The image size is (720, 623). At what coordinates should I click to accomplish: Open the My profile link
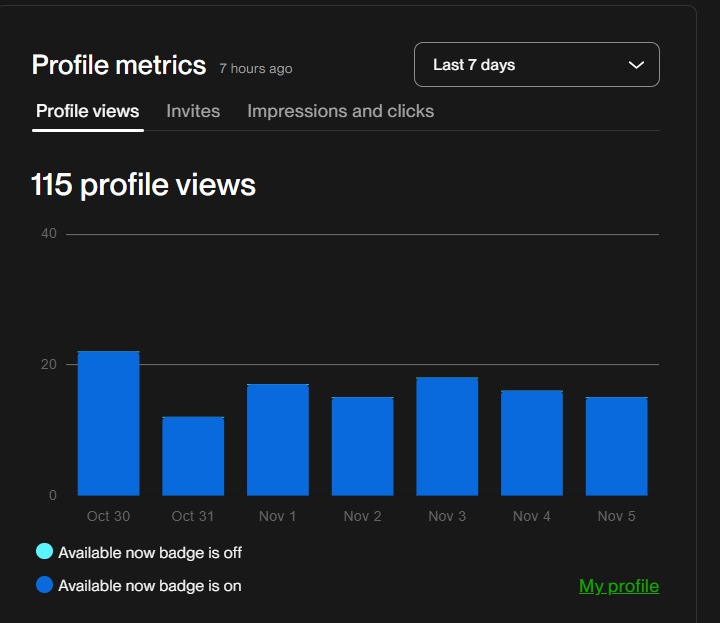pos(619,586)
